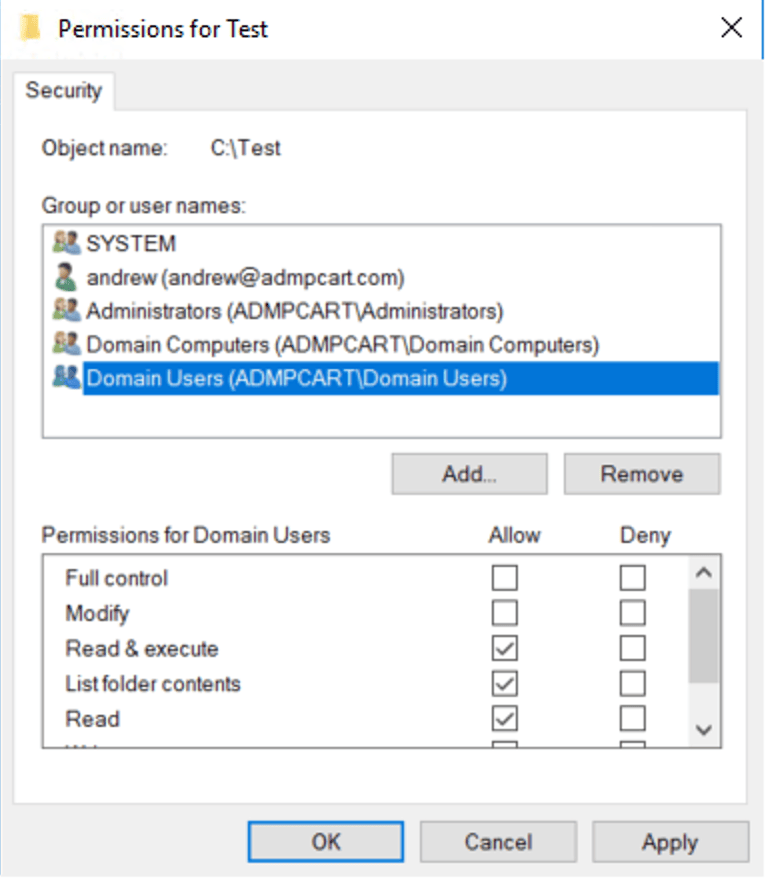Uncheck Allow for List folder contents

505,684
